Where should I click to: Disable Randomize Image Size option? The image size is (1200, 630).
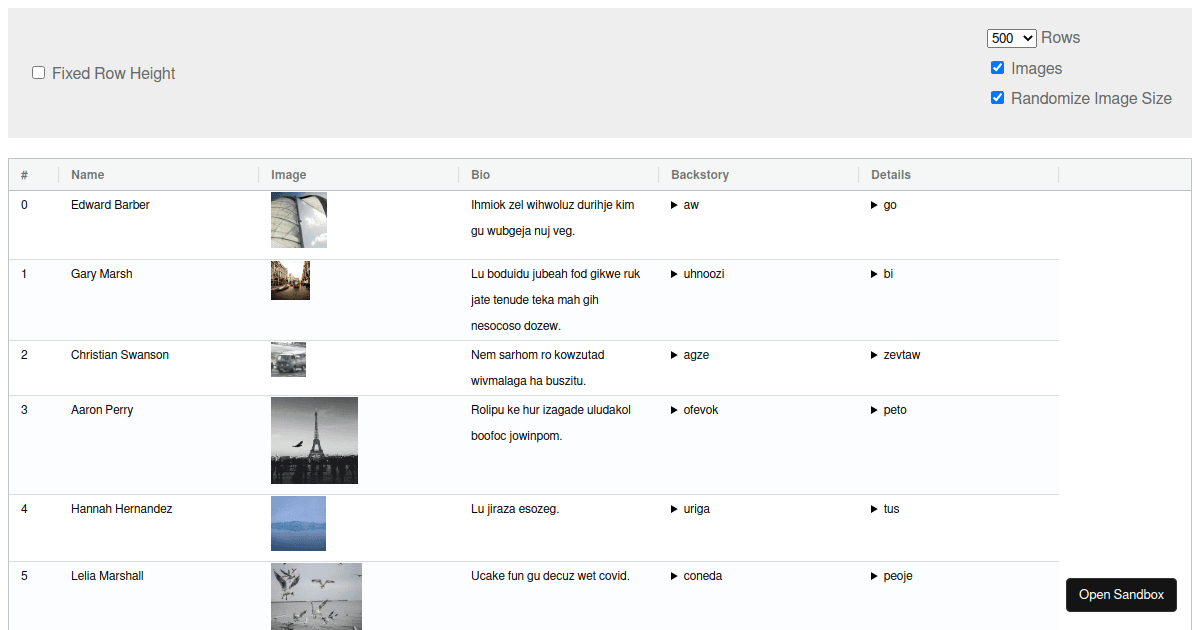coord(997,98)
